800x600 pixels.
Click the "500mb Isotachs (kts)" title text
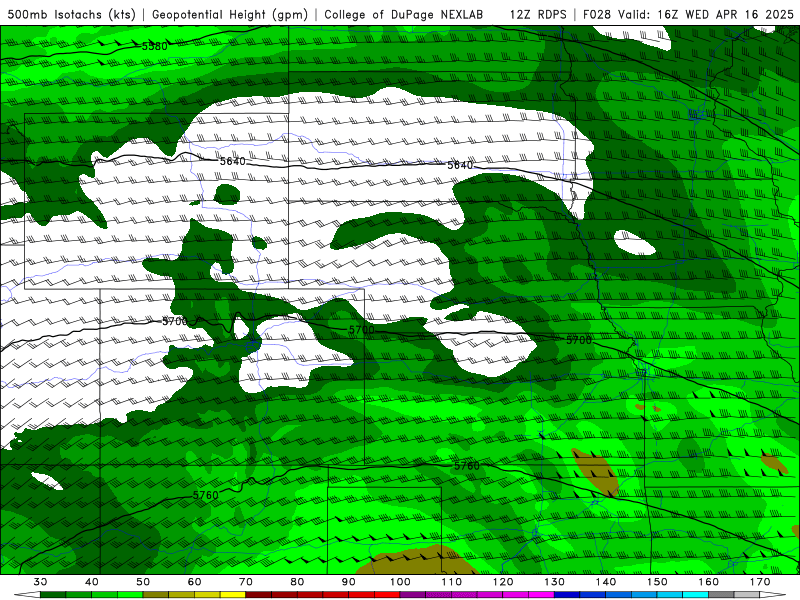coord(71,14)
